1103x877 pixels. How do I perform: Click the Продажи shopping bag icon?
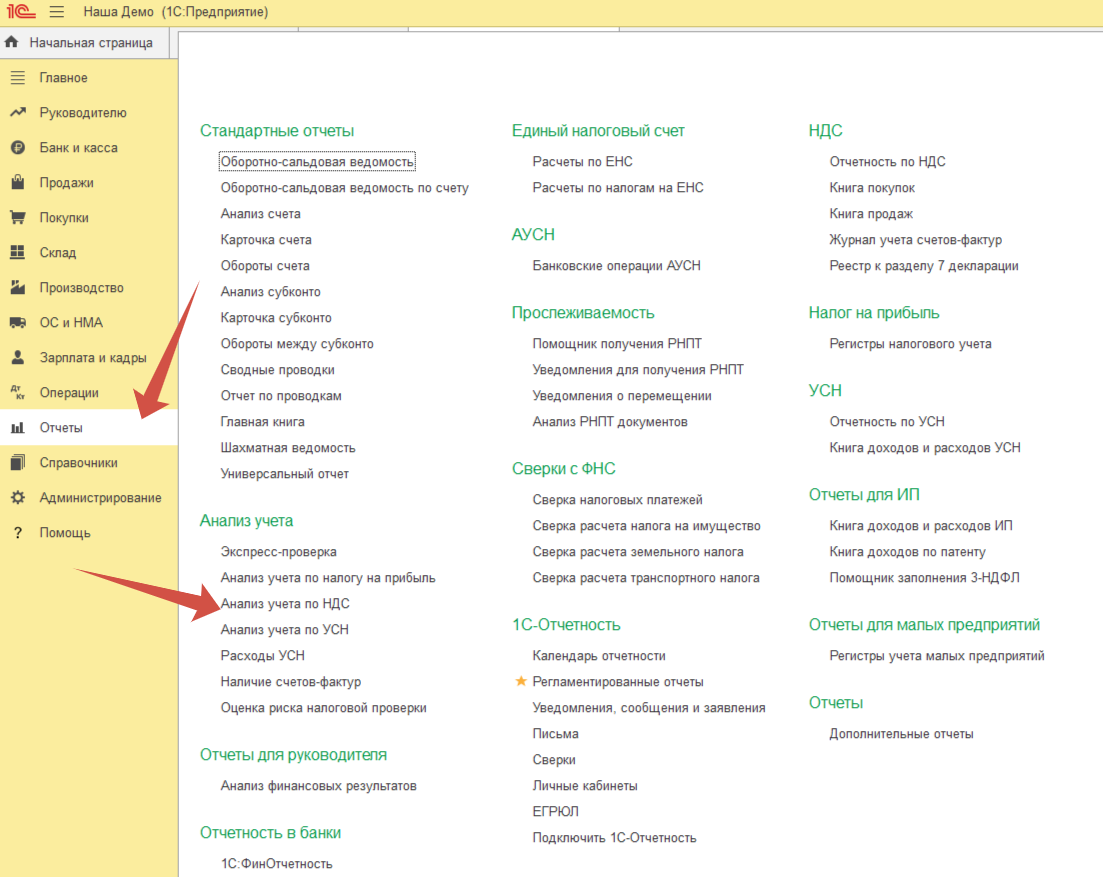coord(17,183)
